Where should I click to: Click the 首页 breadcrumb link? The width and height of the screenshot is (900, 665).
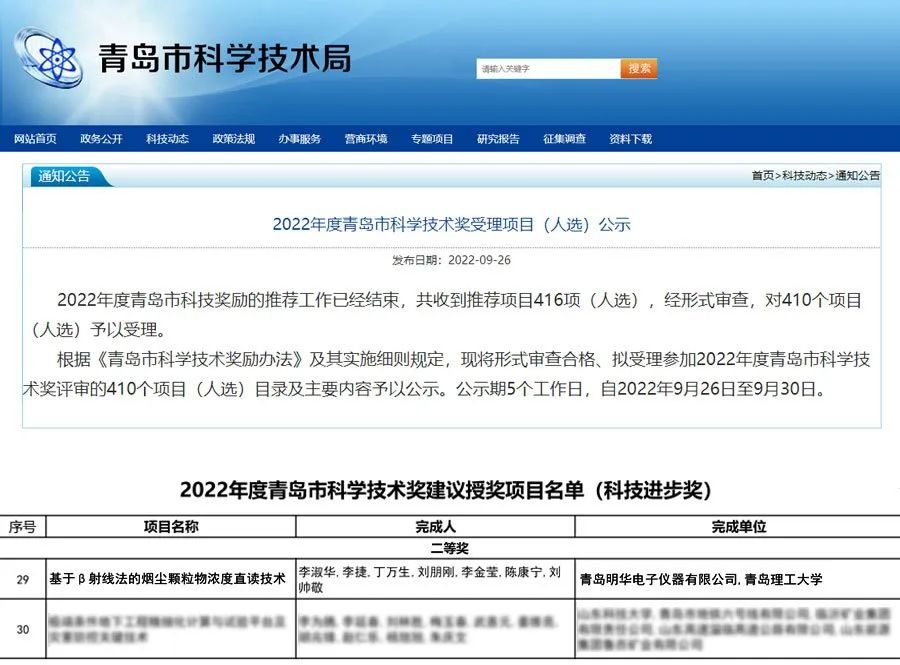pyautogui.click(x=762, y=176)
